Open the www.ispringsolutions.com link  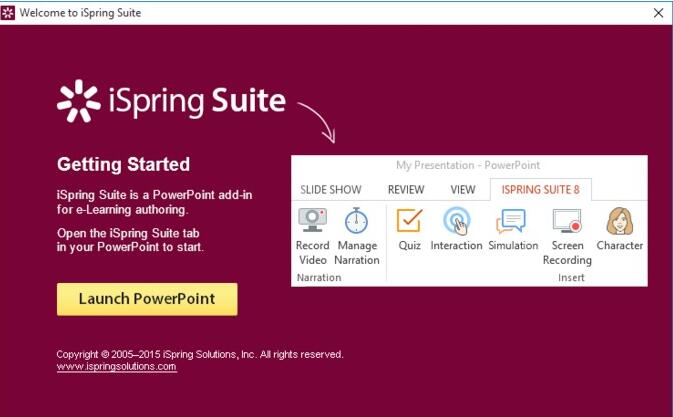click(116, 366)
